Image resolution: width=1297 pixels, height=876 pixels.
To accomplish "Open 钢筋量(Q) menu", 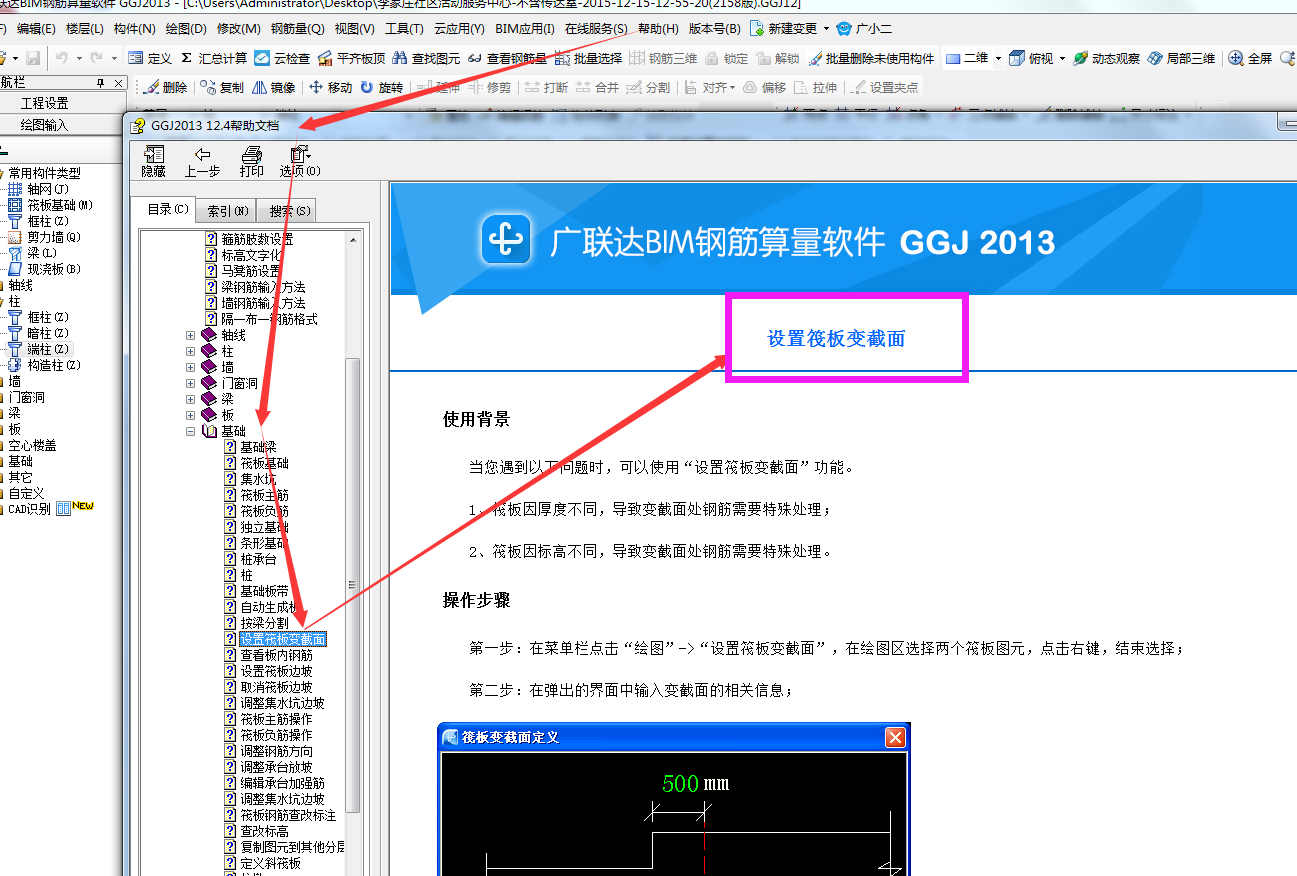I will click(298, 29).
